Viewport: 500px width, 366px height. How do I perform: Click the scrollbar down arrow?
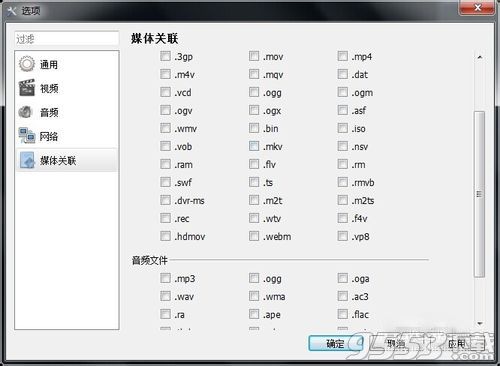click(x=480, y=323)
